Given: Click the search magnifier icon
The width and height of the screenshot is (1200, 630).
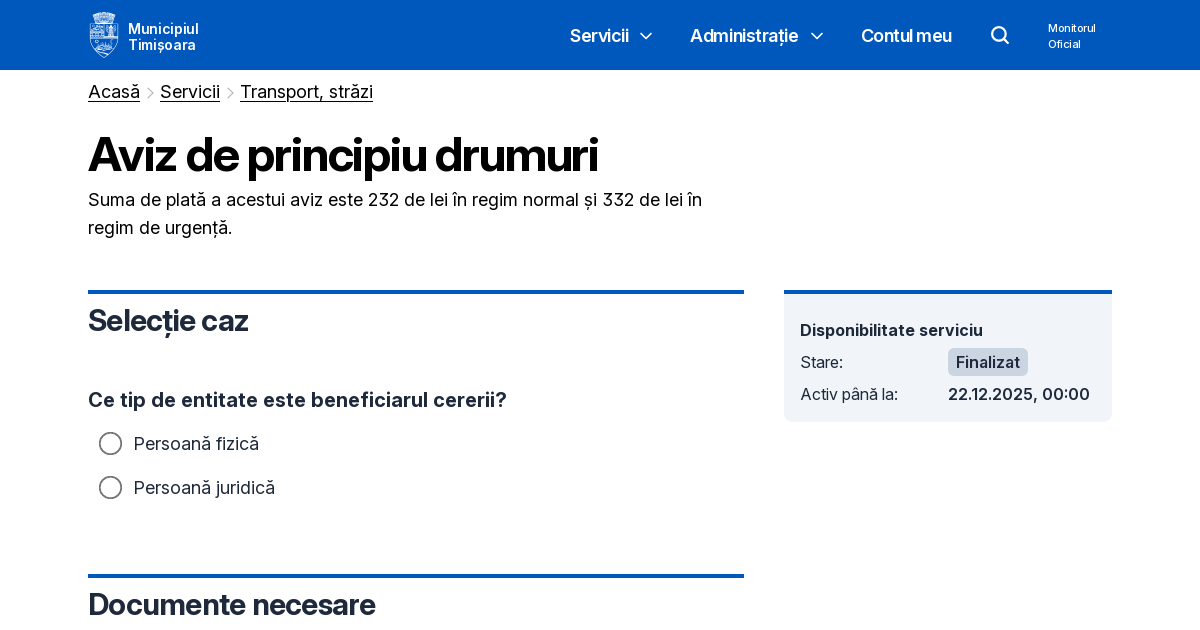Looking at the screenshot, I should pyautogui.click(x=1000, y=35).
